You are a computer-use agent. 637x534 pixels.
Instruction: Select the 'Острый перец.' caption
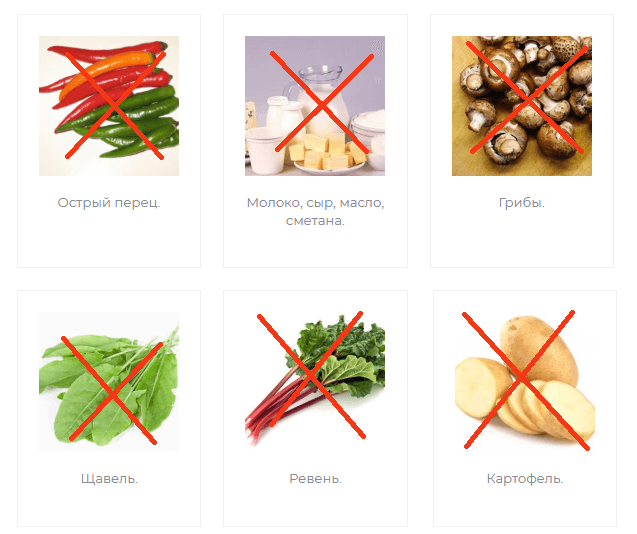pyautogui.click(x=109, y=202)
